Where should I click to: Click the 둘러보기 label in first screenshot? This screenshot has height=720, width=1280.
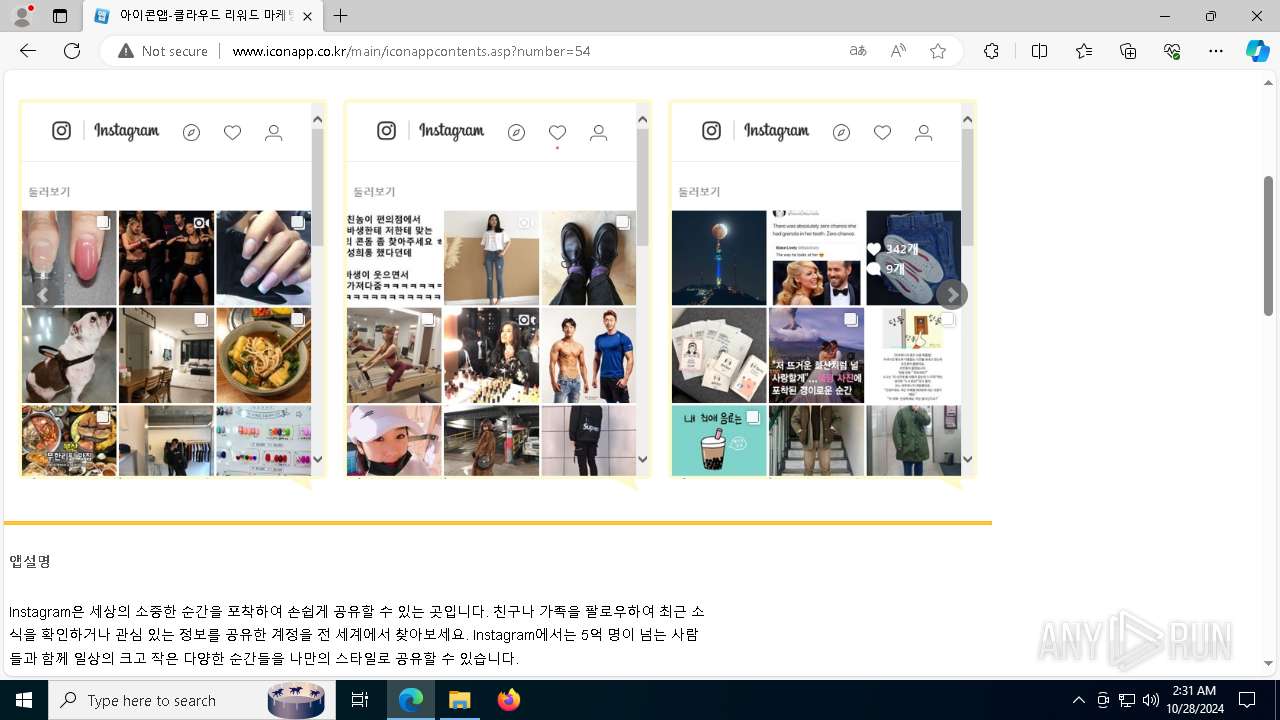[49, 192]
